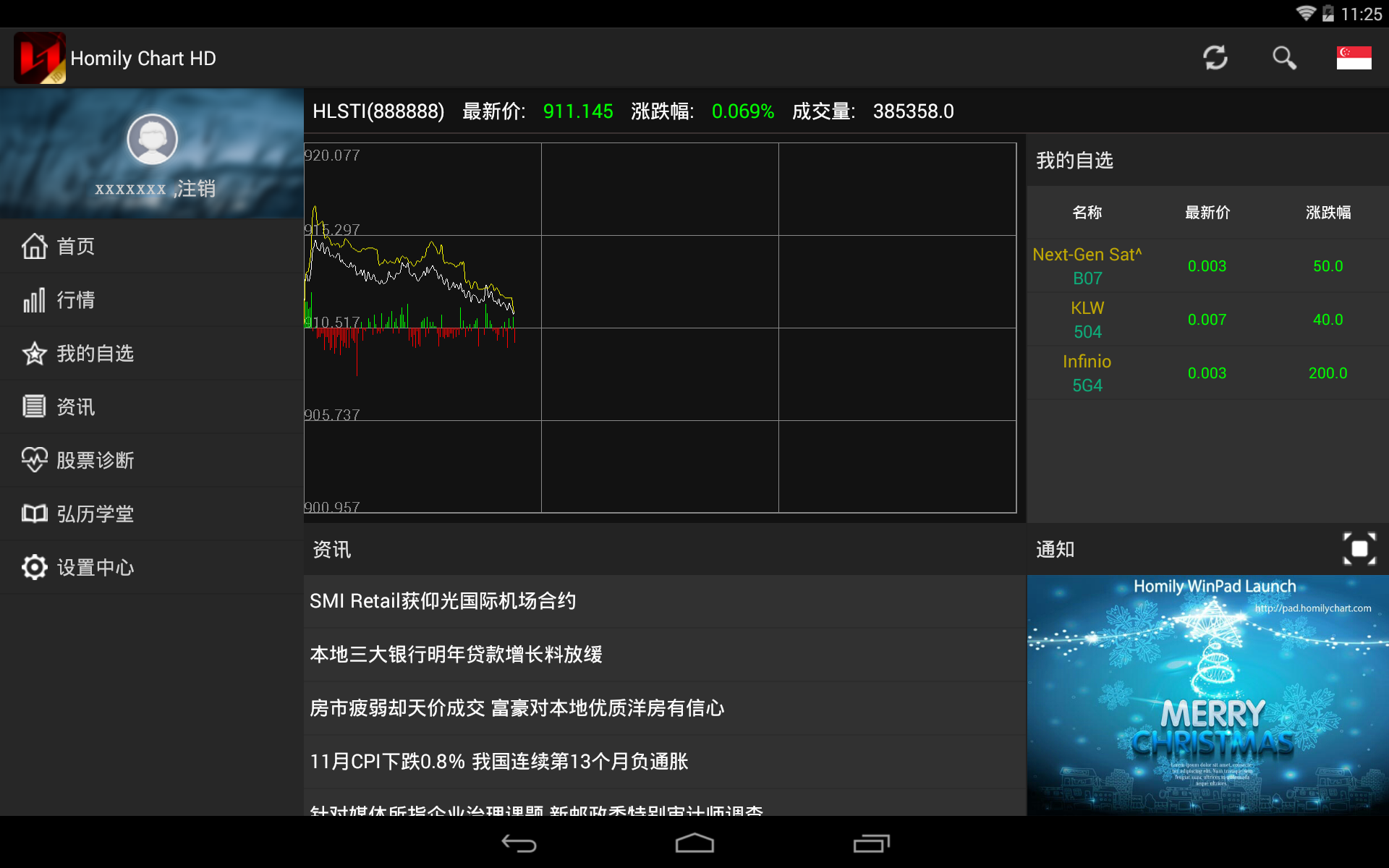
Task: Tap star icon beside 我的自选 menu
Action: (x=34, y=353)
